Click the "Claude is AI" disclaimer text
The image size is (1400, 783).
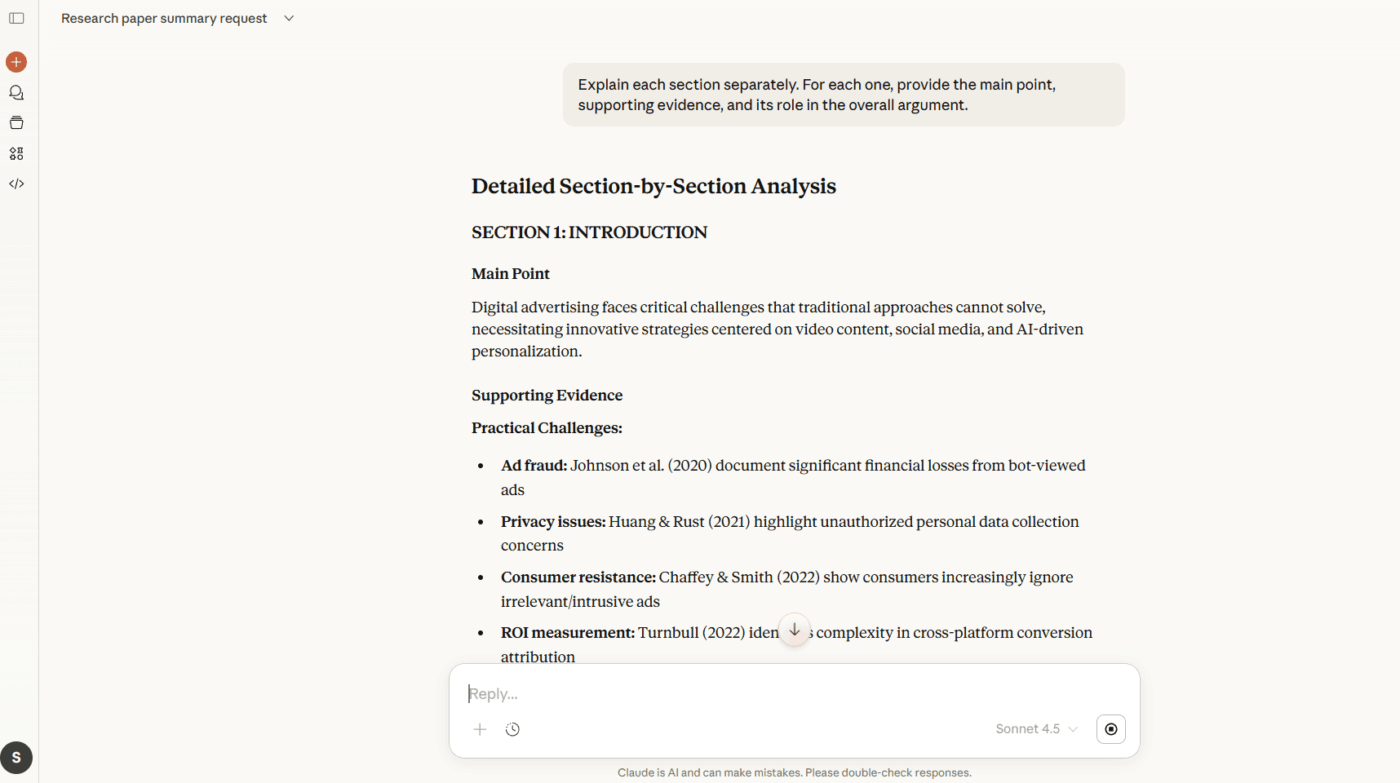click(794, 773)
